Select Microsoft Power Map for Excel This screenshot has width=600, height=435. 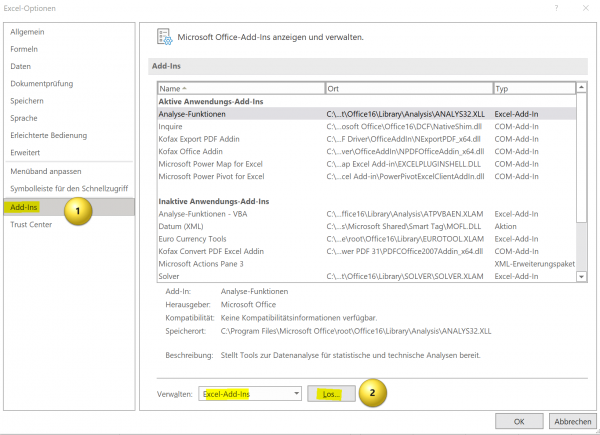pyautogui.click(x=366, y=164)
